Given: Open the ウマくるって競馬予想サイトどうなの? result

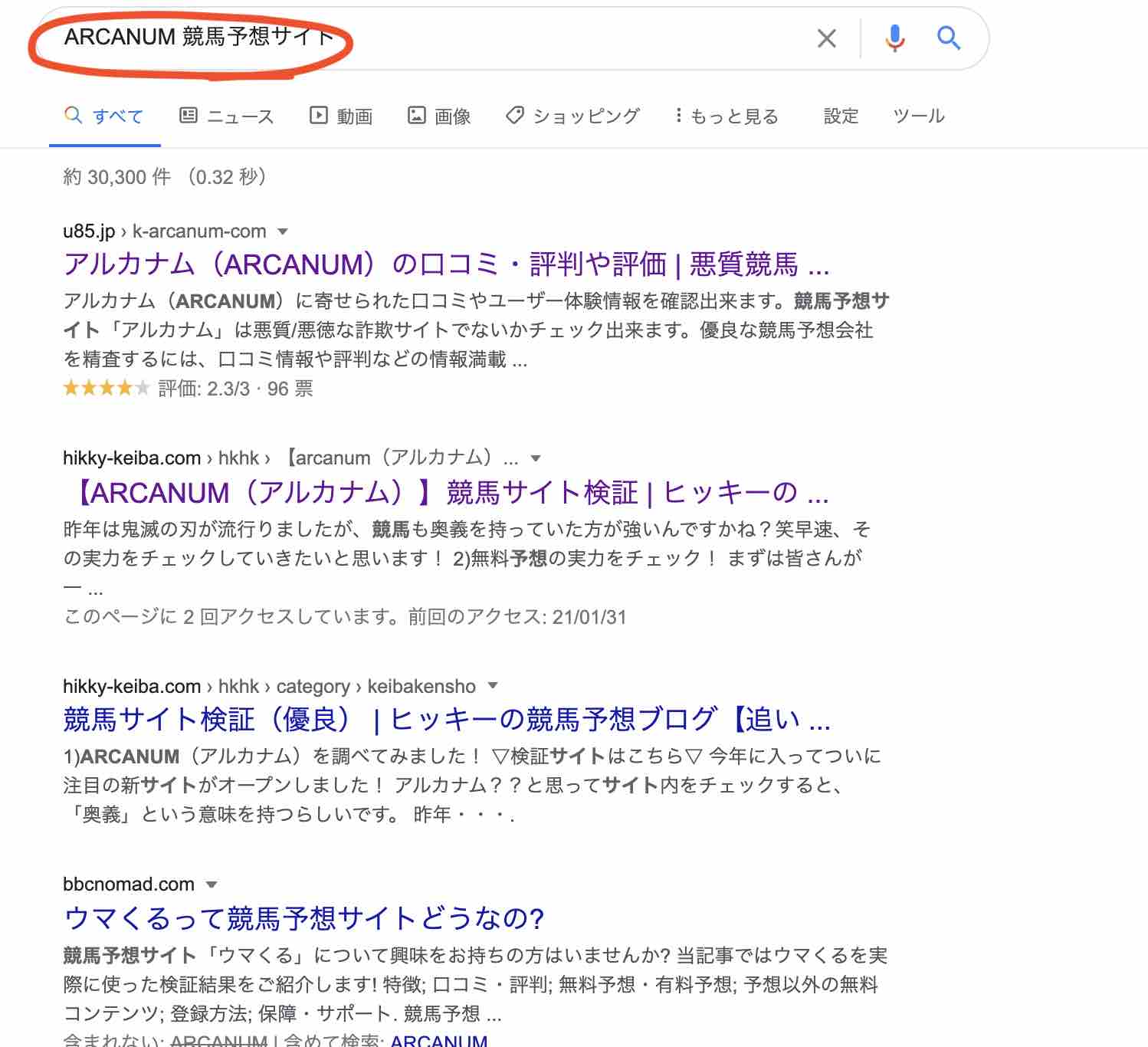Looking at the screenshot, I should 303,918.
